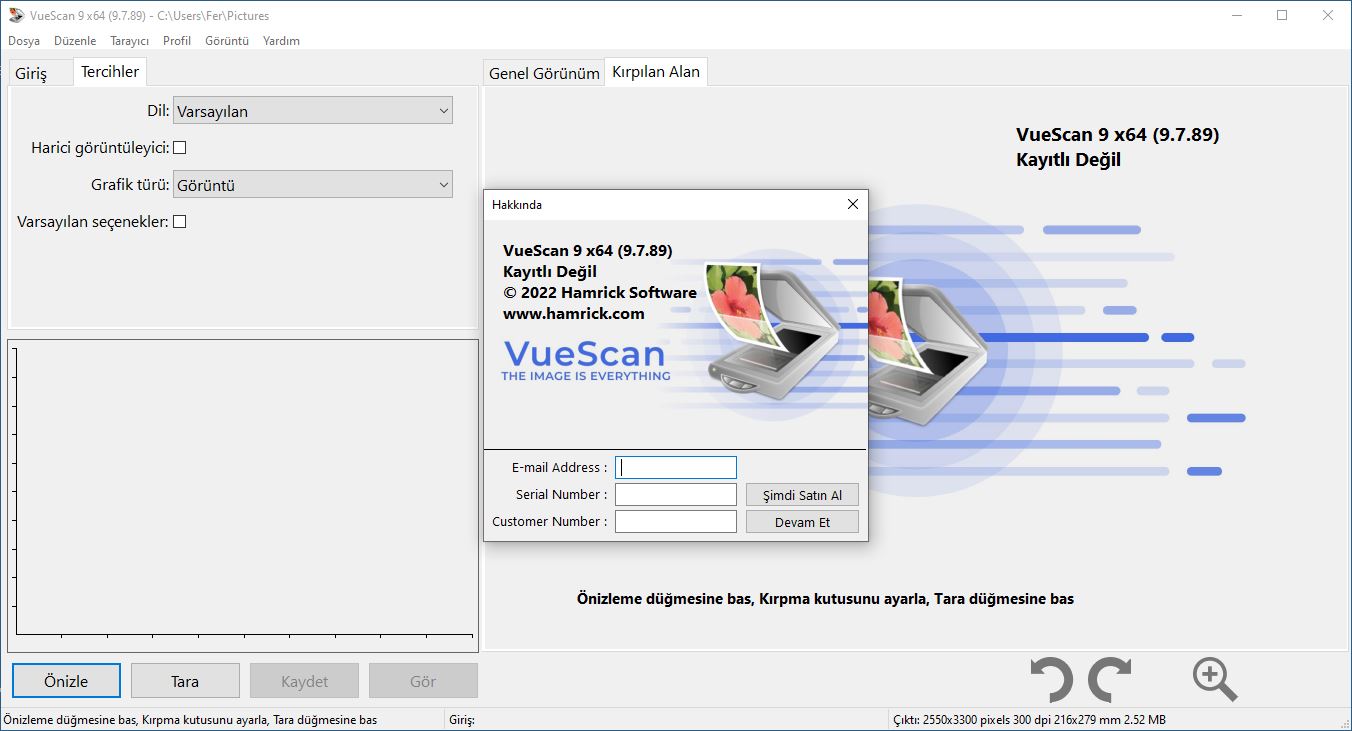Focus the E-mail Address field

coord(676,468)
